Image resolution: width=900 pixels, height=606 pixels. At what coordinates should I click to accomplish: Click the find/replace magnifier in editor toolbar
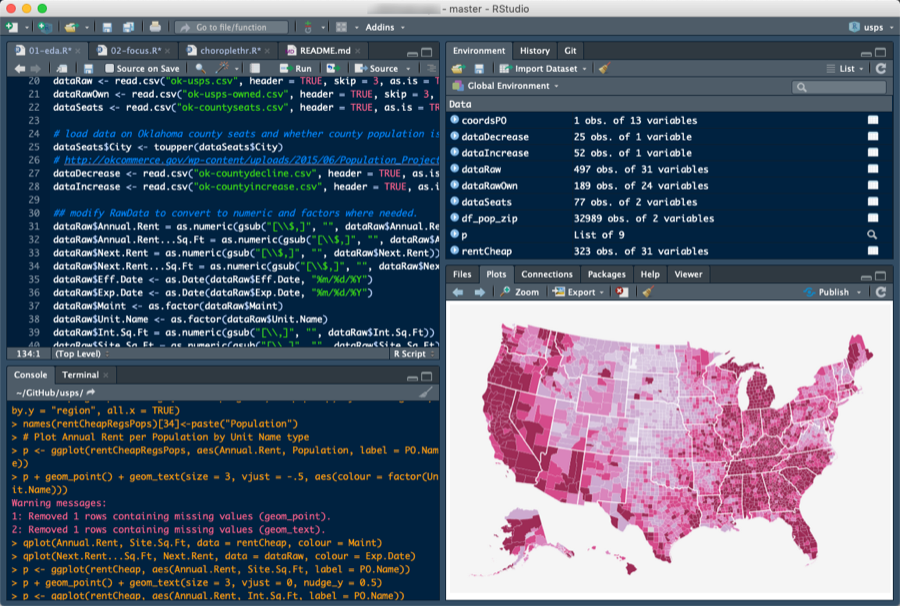tap(200, 68)
